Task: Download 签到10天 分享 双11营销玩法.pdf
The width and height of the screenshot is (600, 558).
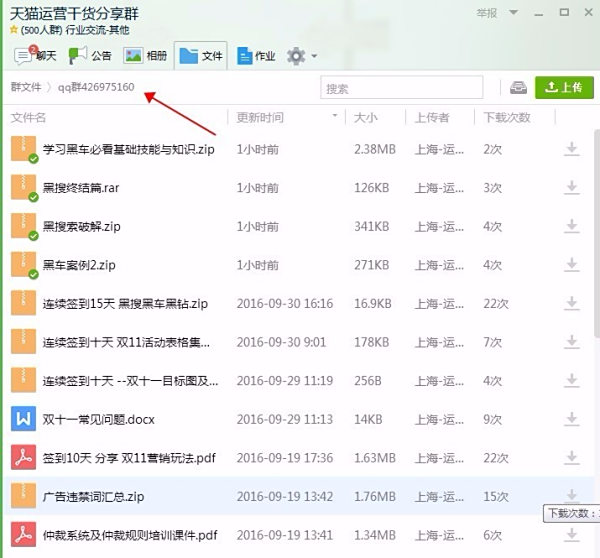Action: coord(572,458)
